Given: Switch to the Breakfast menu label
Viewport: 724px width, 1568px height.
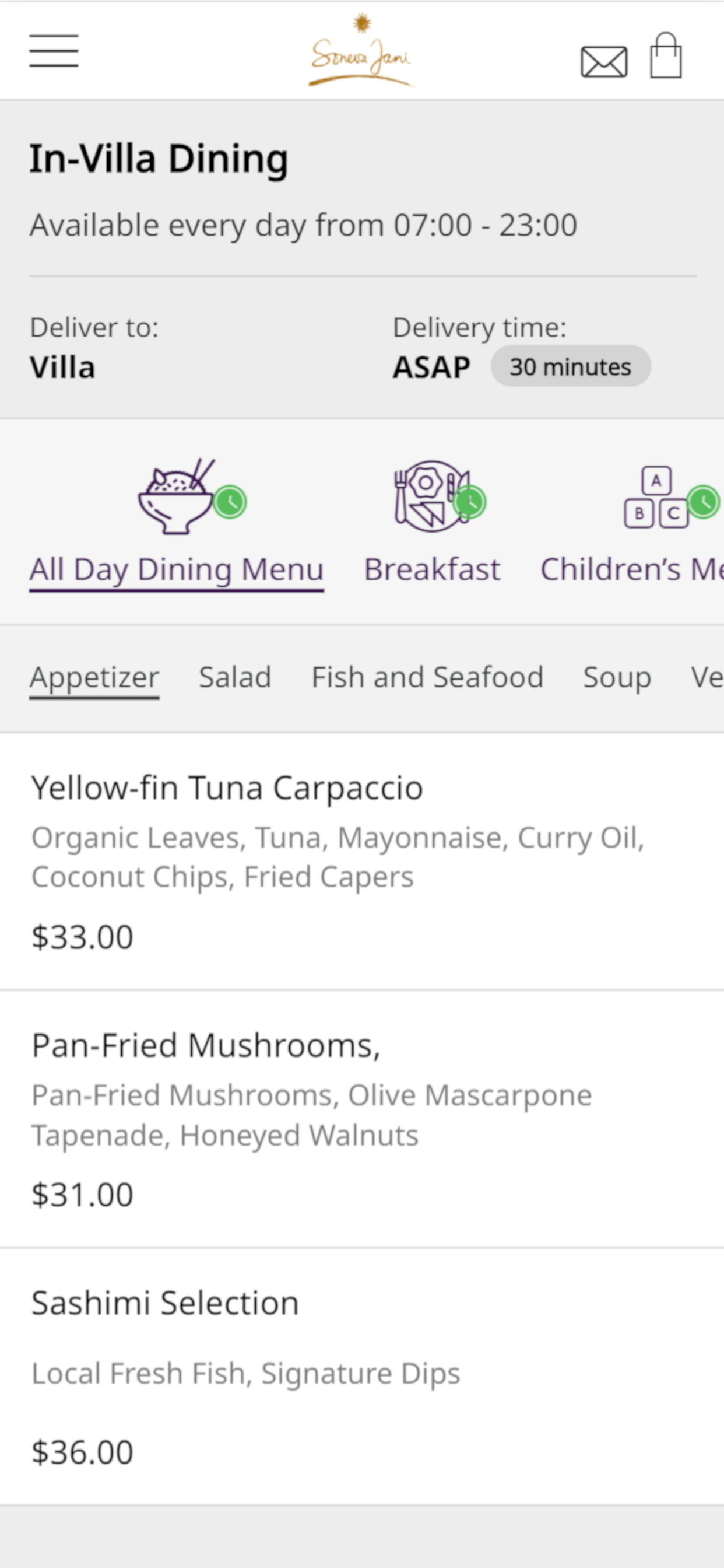Looking at the screenshot, I should pos(432,570).
